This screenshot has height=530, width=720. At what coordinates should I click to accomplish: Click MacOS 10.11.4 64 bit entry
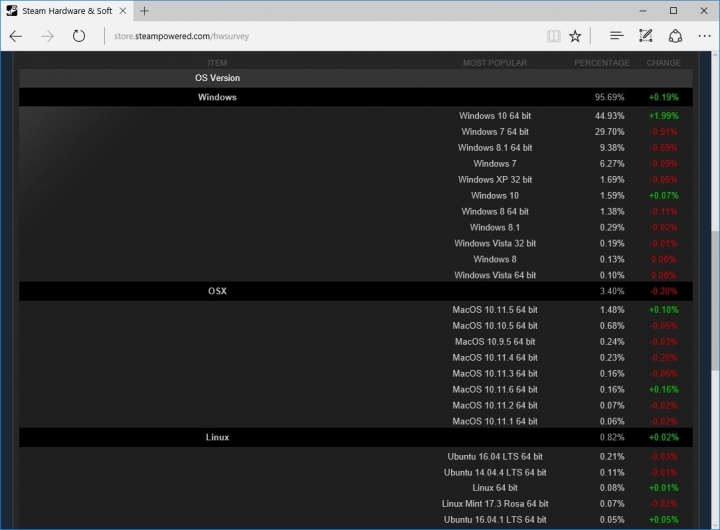click(x=495, y=358)
